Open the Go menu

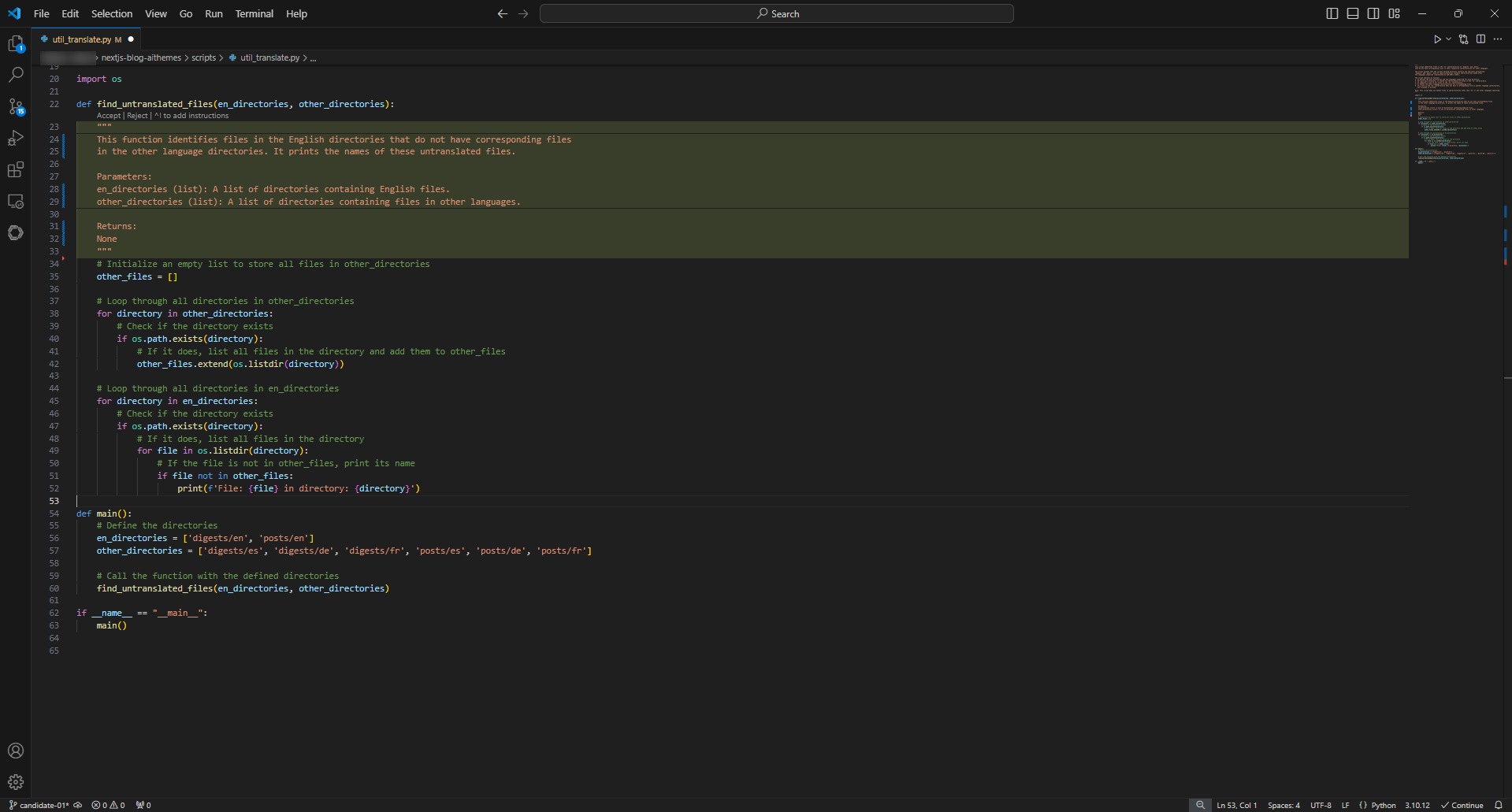(186, 13)
